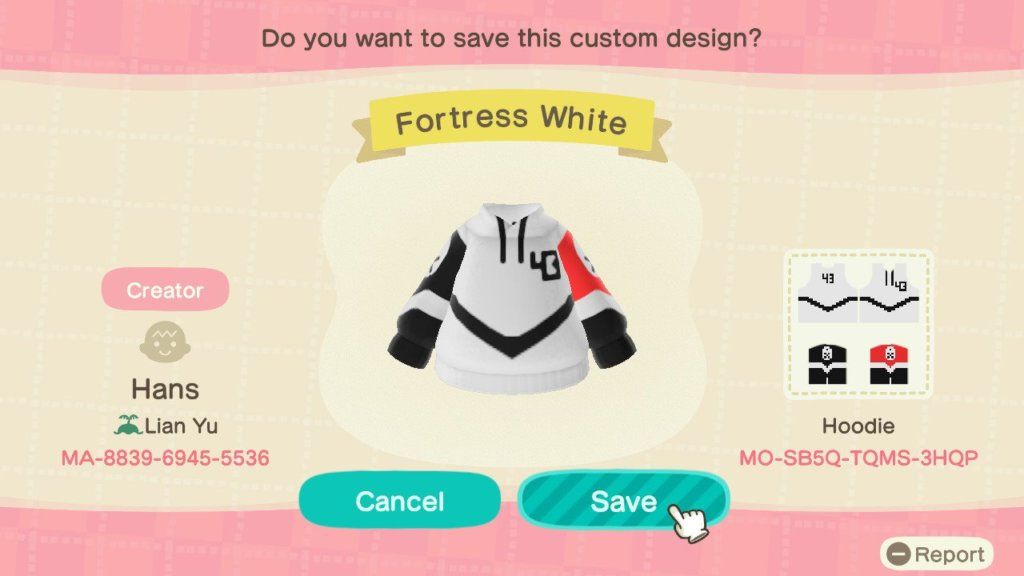
Task: Click the black sleeve pattern thumbnail
Action: point(827,364)
